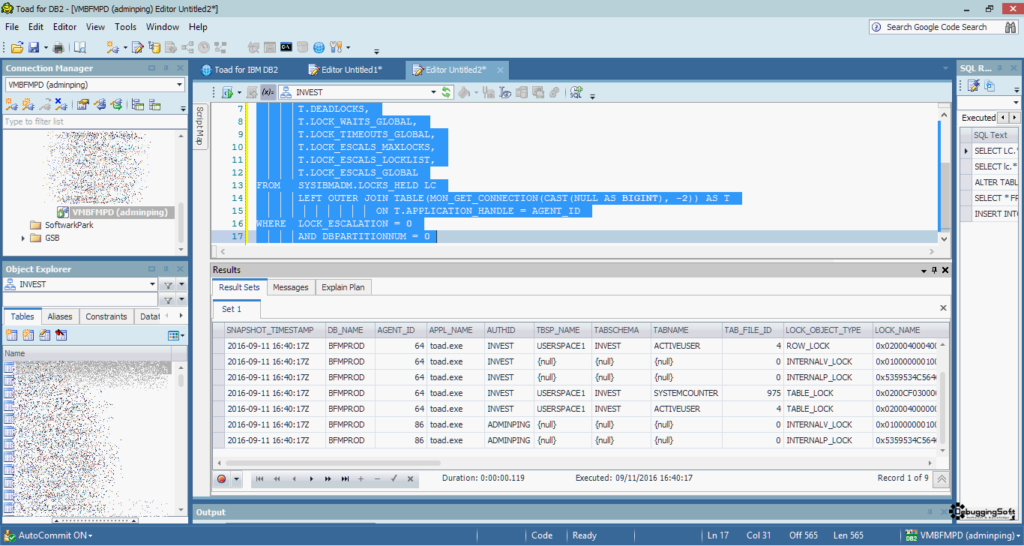Click the Save disk icon in main toolbar
The width and height of the screenshot is (1024, 546).
tap(33, 47)
